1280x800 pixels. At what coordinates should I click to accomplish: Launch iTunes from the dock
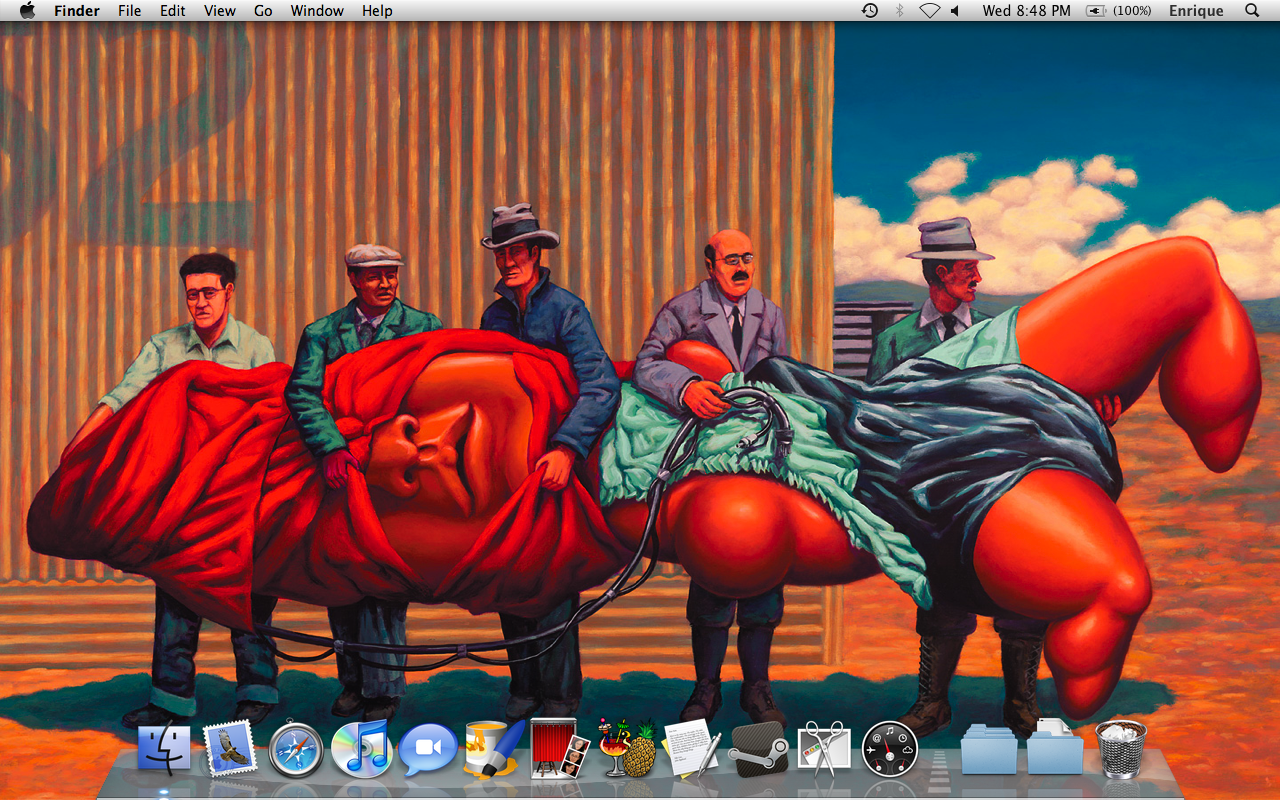point(361,748)
